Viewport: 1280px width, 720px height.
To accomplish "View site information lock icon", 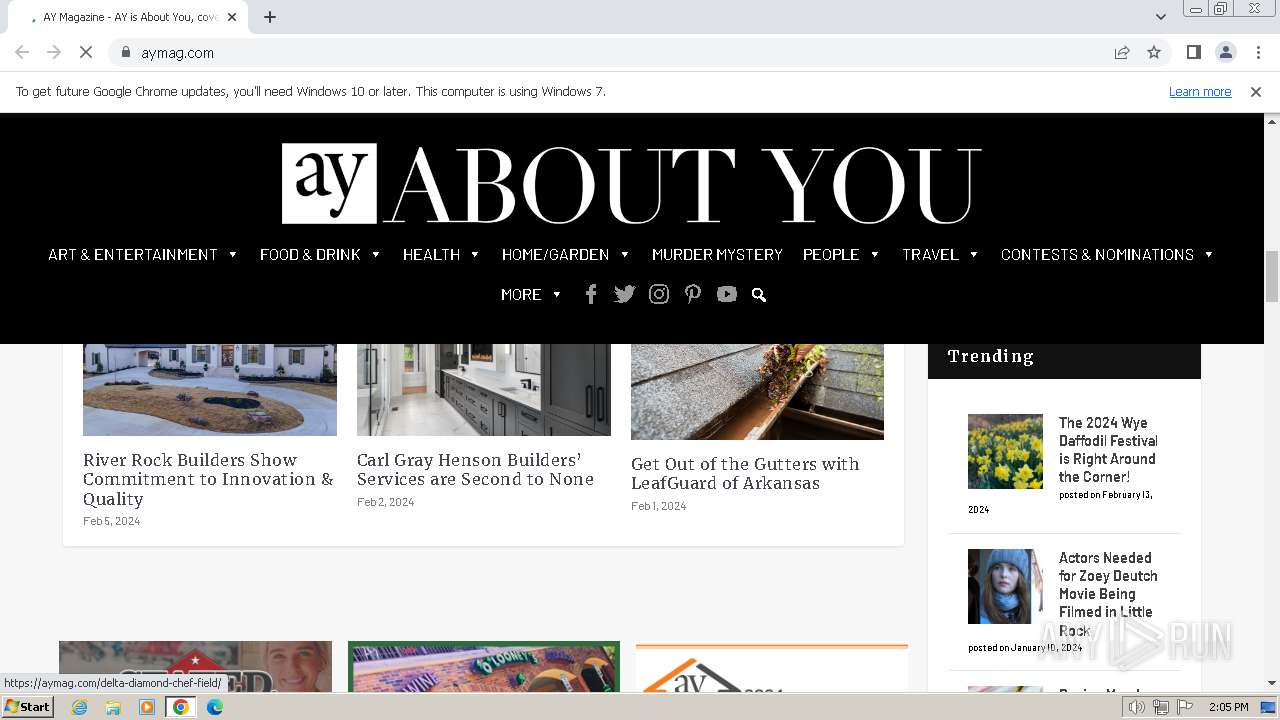I will click(x=125, y=52).
